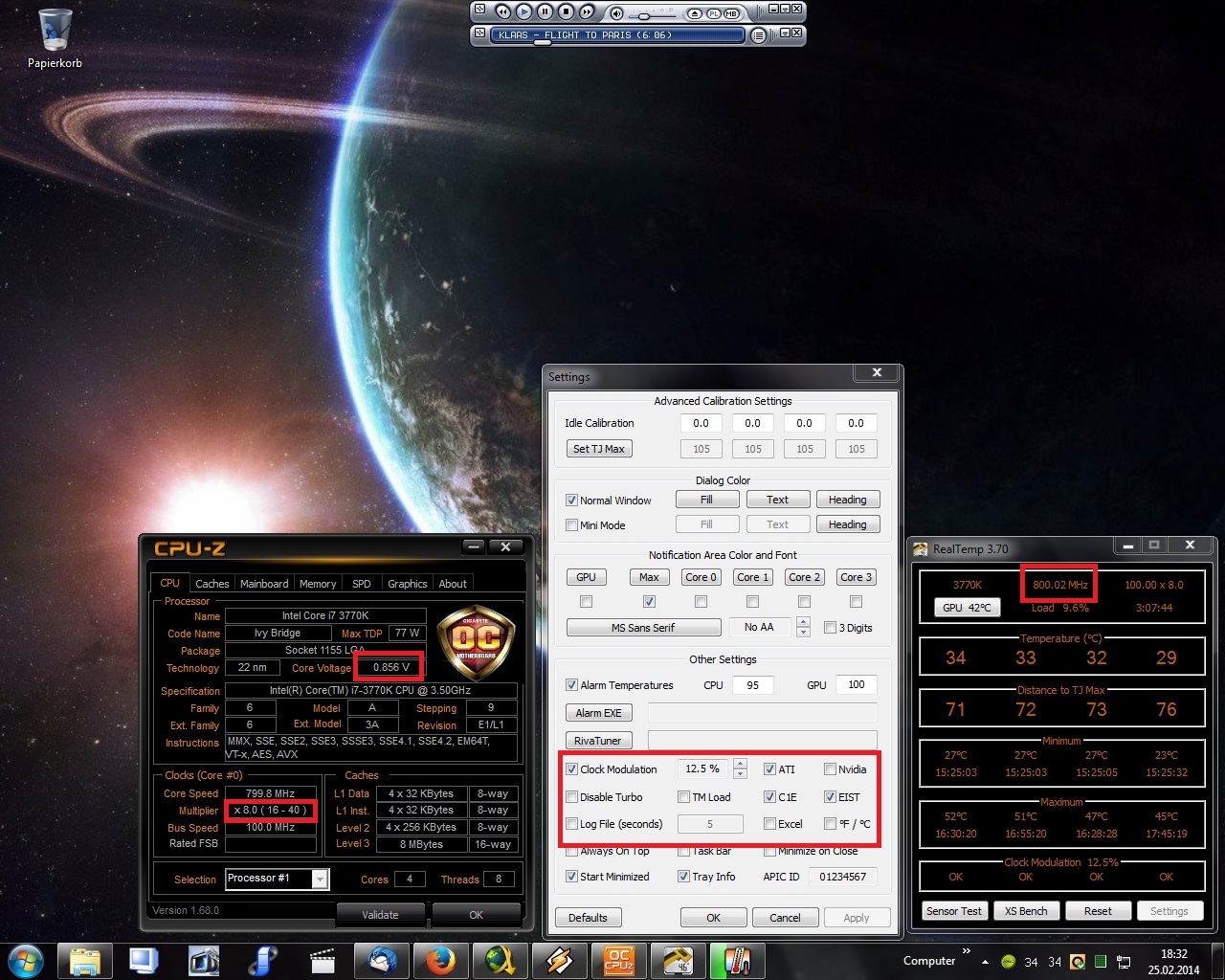This screenshot has width=1225, height=980.
Task: Toggle EIST checkbox
Action: [x=830, y=797]
